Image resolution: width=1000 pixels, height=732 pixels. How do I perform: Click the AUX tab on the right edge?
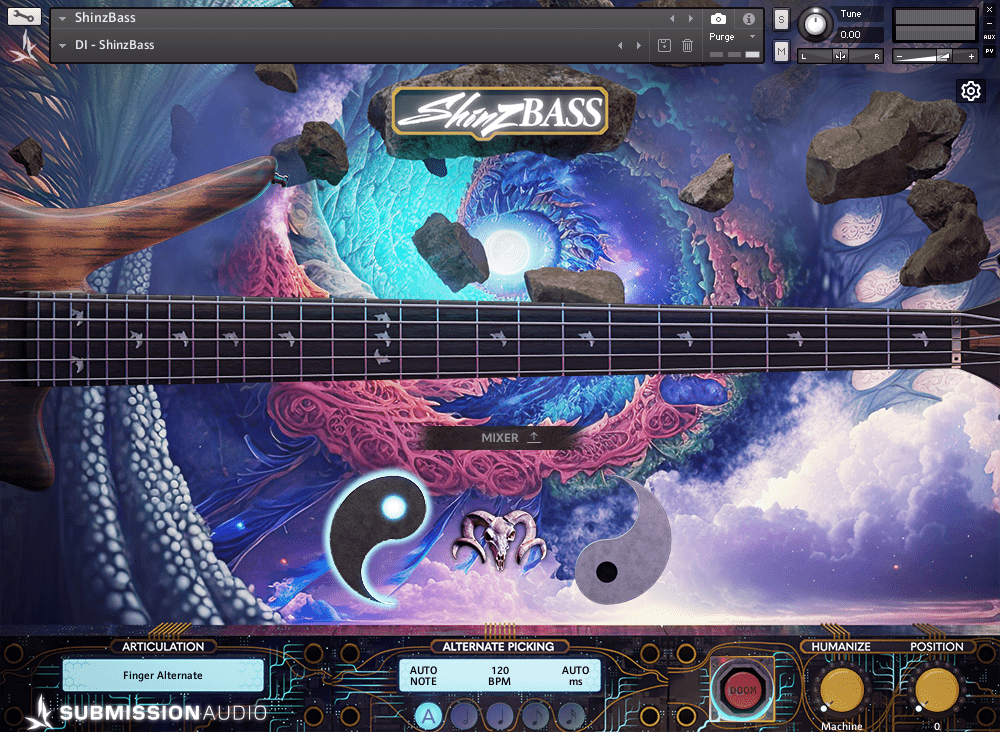click(x=989, y=37)
